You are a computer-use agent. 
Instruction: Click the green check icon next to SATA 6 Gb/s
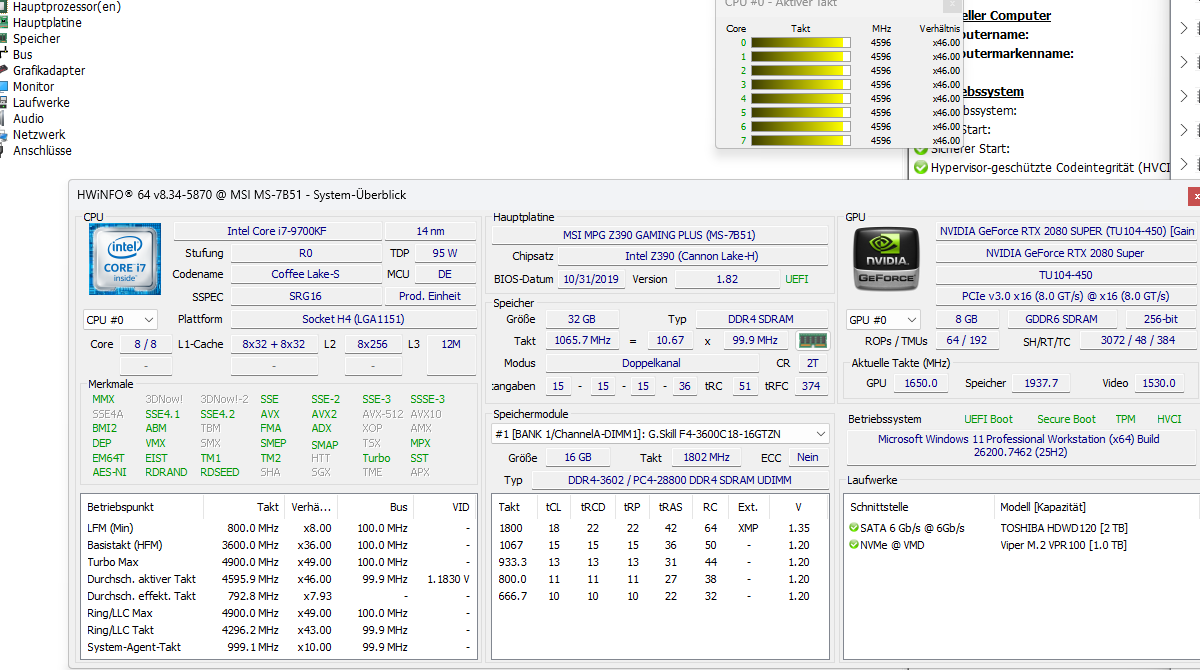tap(853, 528)
